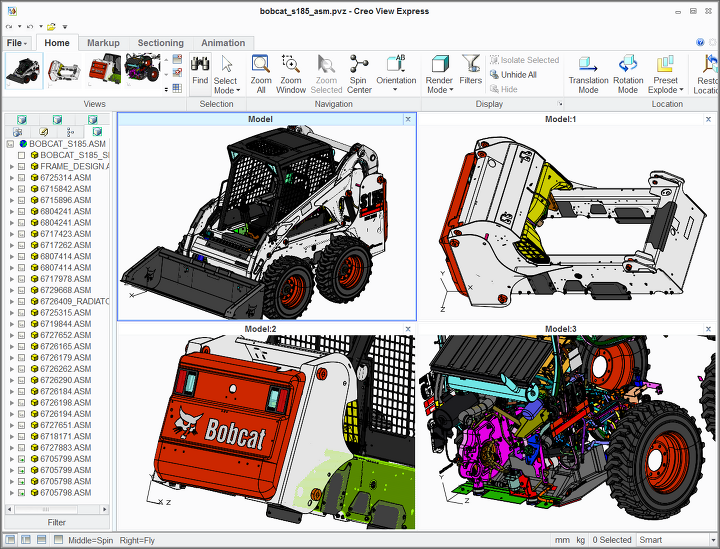Image resolution: width=720 pixels, height=549 pixels.
Task: Click the third layout icon in status bar
Action: pyautogui.click(x=41, y=539)
